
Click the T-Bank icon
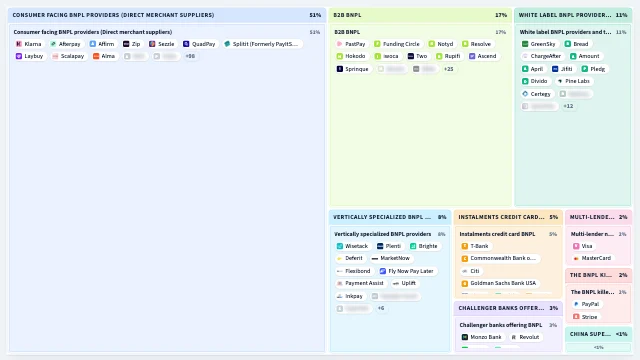pyautogui.click(x=464, y=246)
